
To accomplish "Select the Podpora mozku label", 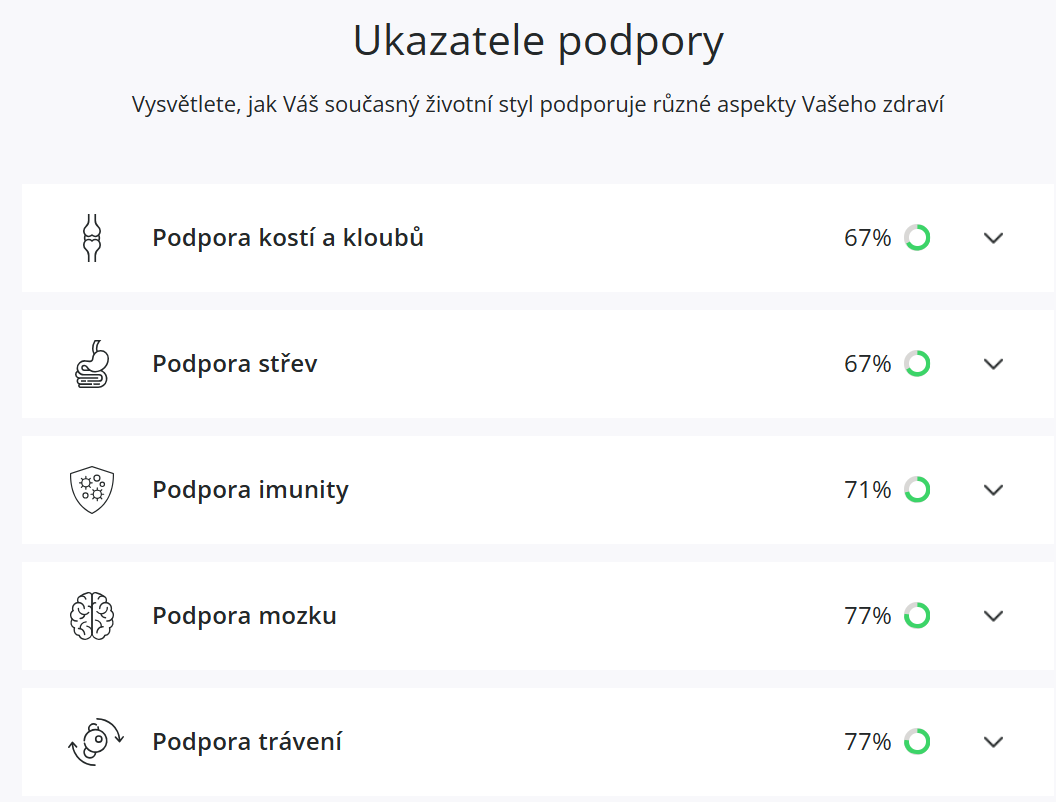I will (244, 616).
